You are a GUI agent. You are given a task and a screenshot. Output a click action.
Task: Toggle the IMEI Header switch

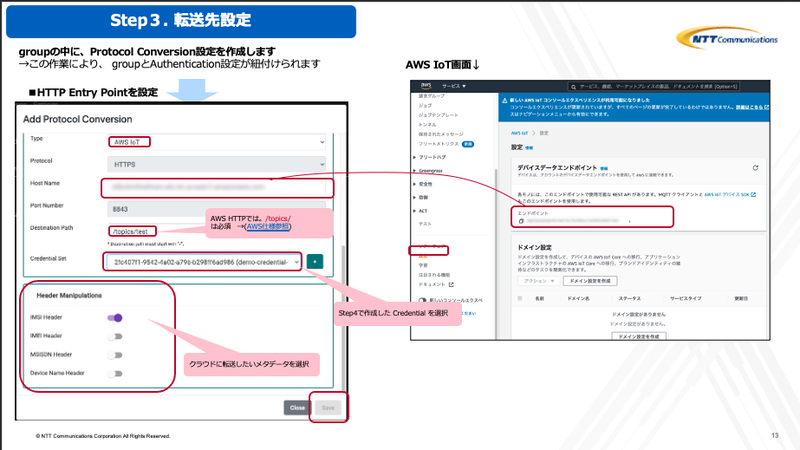tap(115, 336)
